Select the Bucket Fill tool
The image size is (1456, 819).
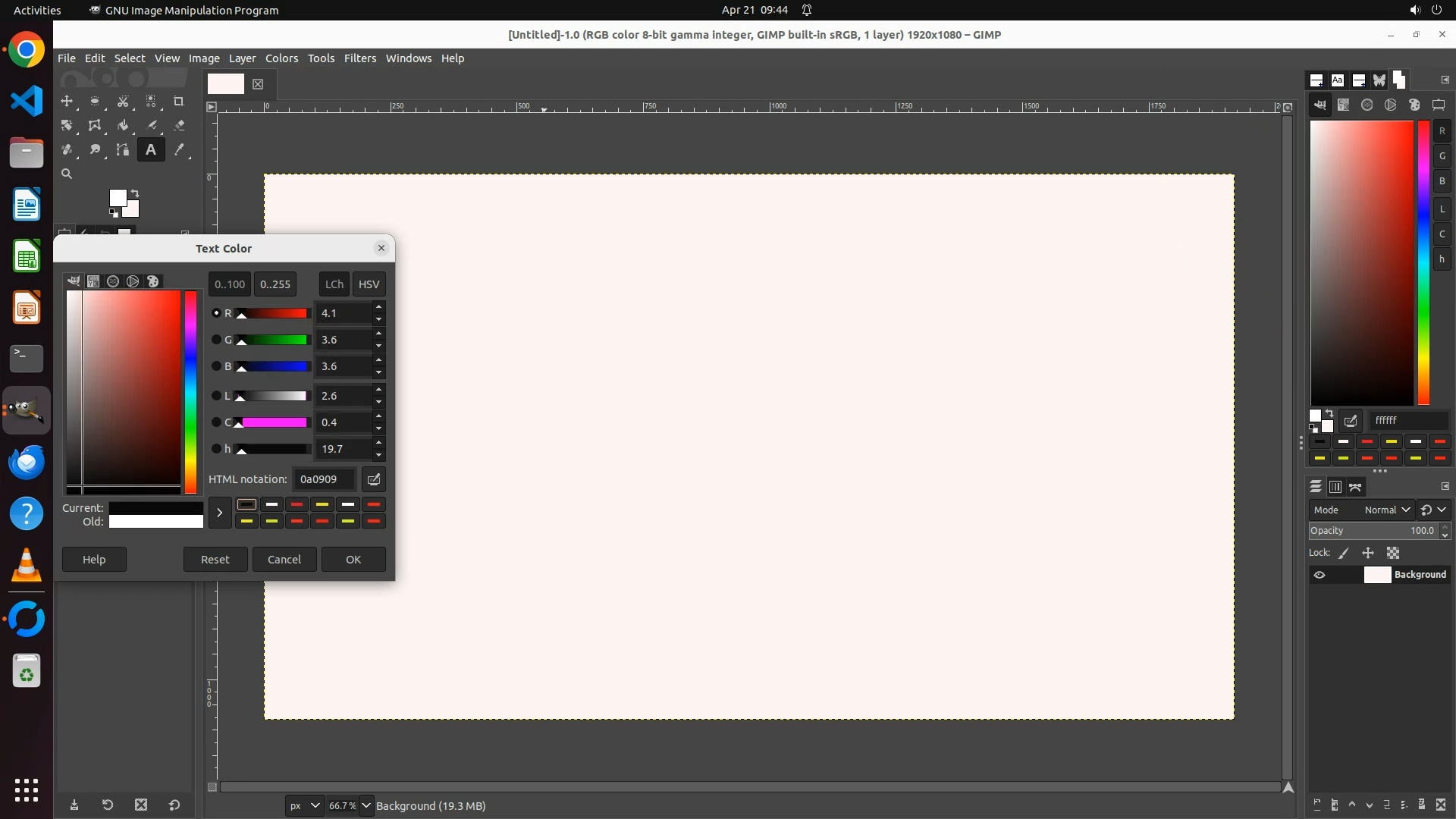123,125
